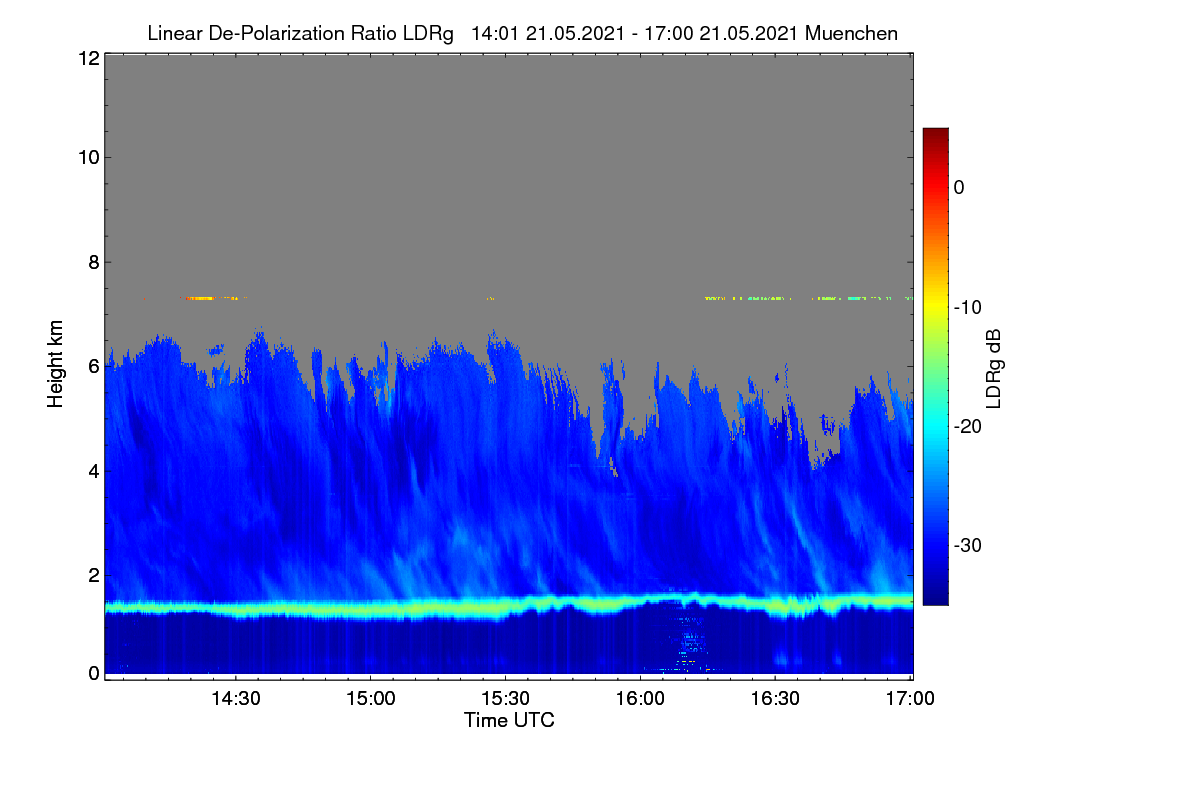Click the 'Height km' y-axis label
This screenshot has width=1200, height=800.
[x=56, y=364]
